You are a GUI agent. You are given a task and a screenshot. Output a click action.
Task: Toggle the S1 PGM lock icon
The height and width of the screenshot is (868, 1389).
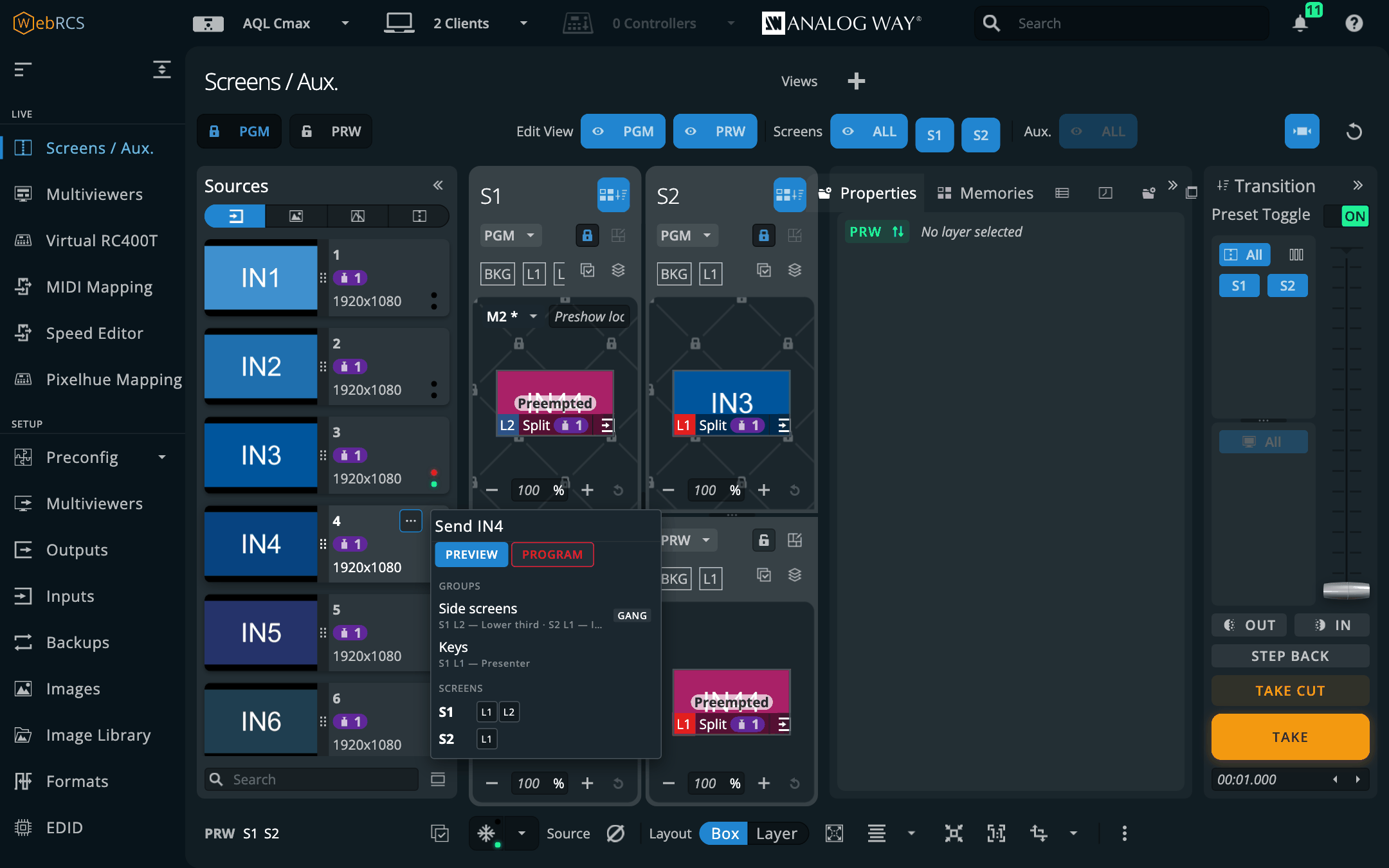point(587,235)
